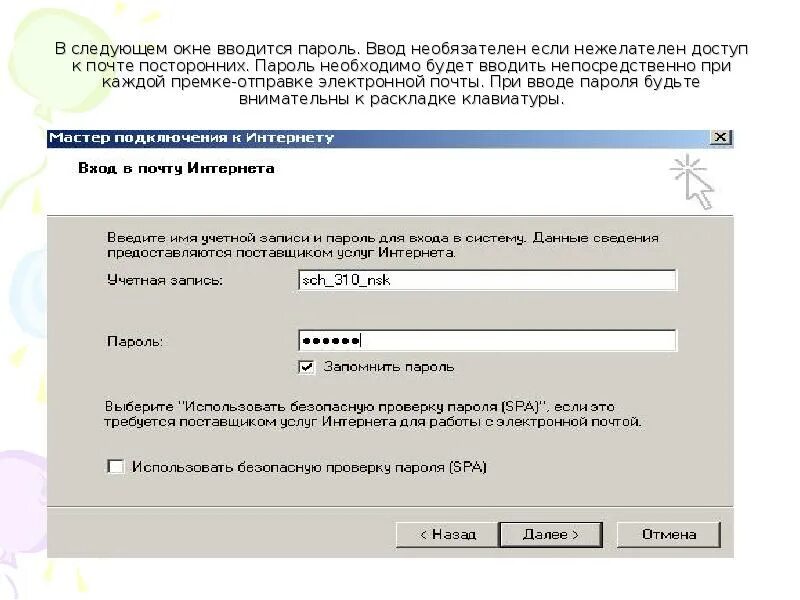Click inside the Пароль field
Screen dimensions: 800x600
pyautogui.click(x=487, y=340)
